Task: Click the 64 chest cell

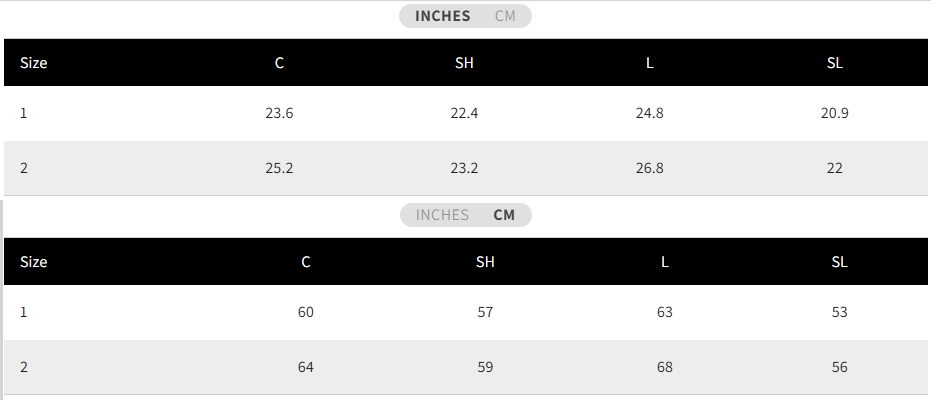Action: click(306, 367)
